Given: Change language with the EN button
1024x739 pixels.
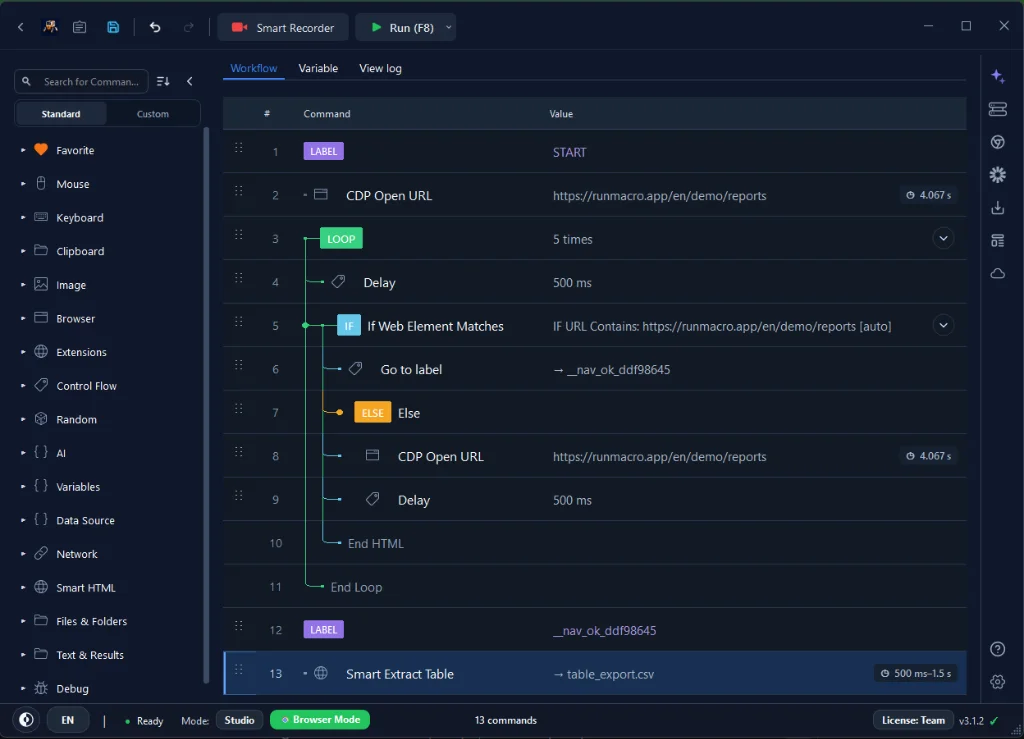Looking at the screenshot, I should click(x=68, y=720).
